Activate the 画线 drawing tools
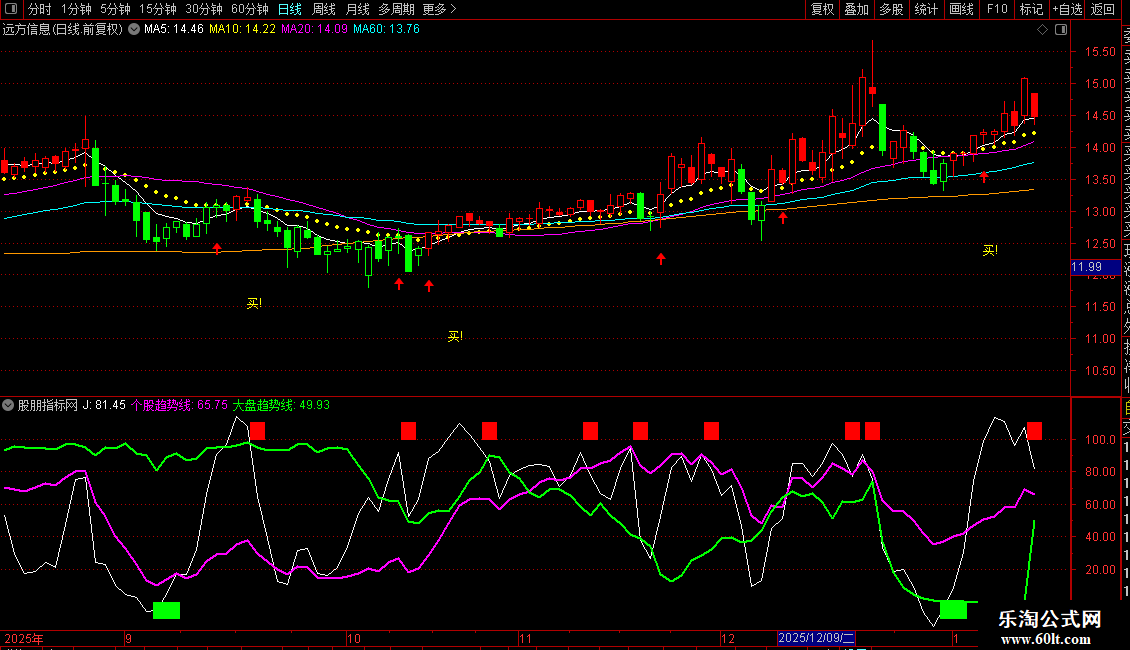This screenshot has height=650, width=1130. pos(961,9)
